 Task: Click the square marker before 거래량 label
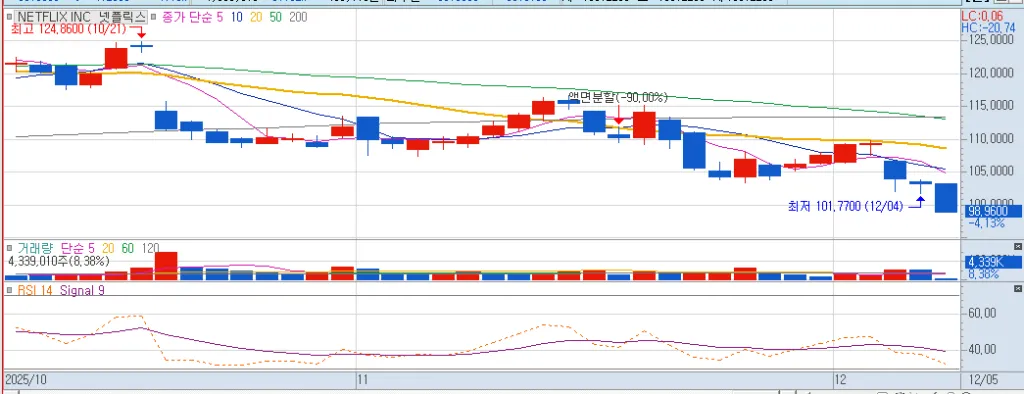pos(10,248)
